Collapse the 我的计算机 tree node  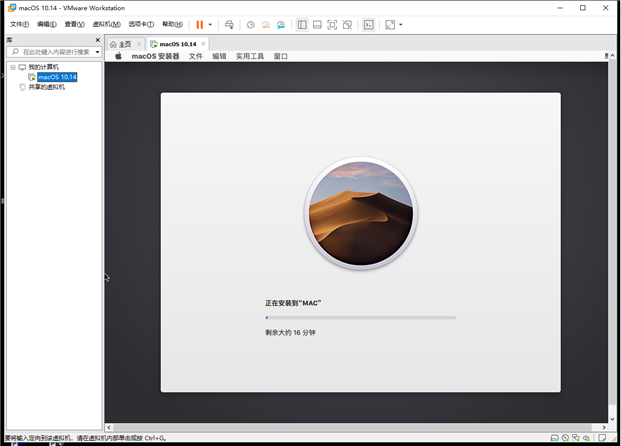point(13,67)
